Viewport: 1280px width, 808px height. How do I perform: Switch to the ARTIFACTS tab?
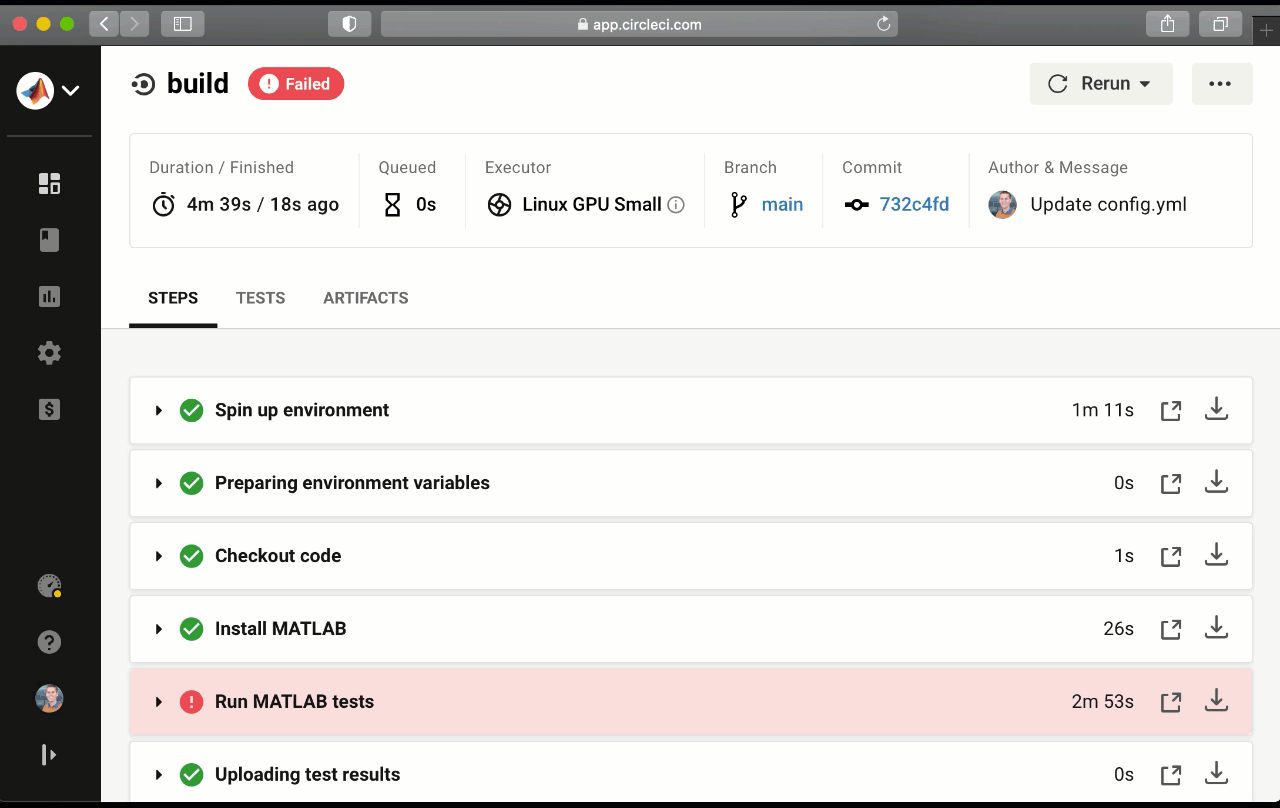pyautogui.click(x=365, y=298)
